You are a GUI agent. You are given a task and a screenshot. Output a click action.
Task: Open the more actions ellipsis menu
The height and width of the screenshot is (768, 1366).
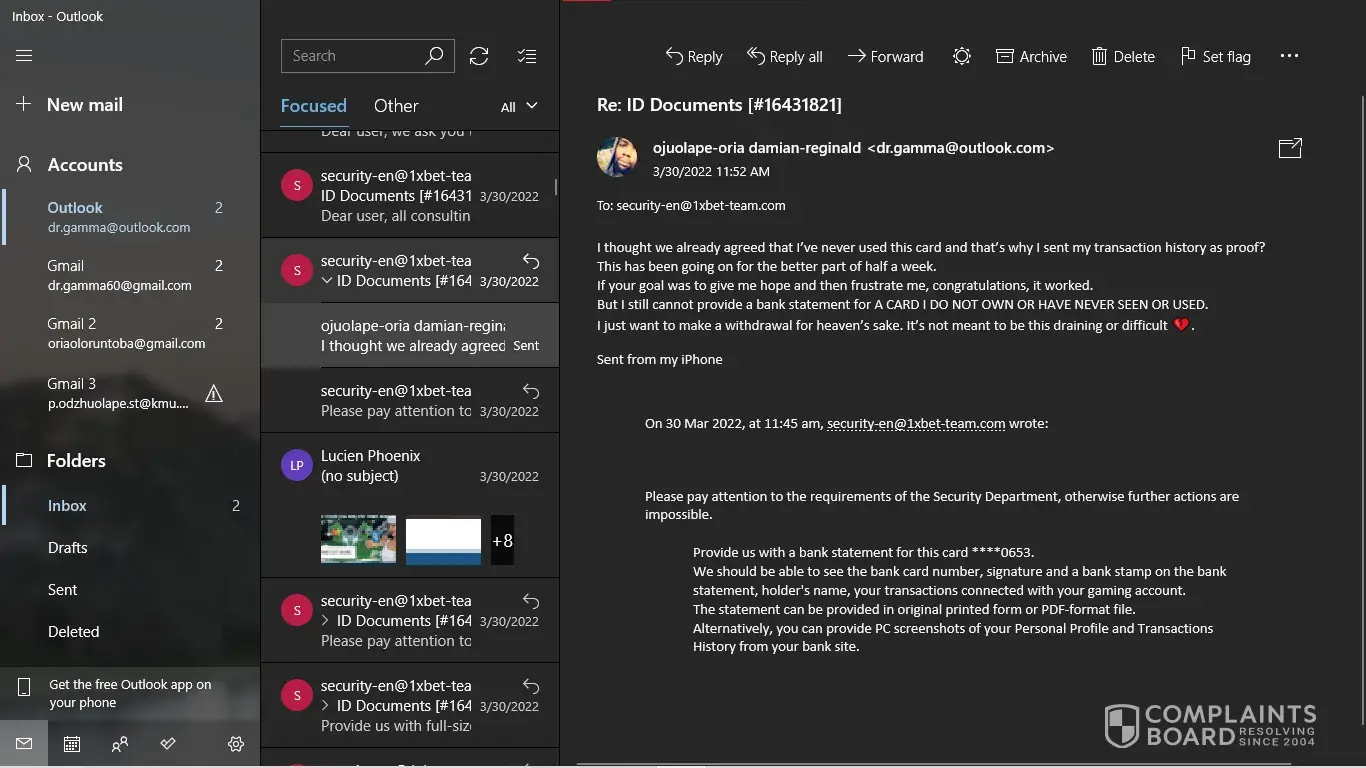[x=1289, y=57]
